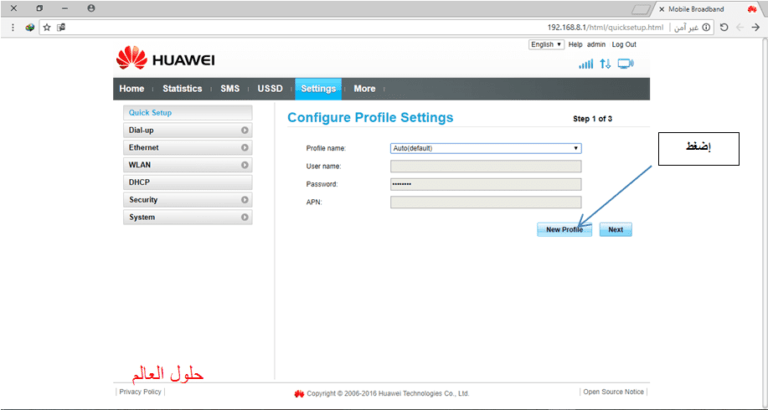Click the network connection monitor icon

point(626,64)
